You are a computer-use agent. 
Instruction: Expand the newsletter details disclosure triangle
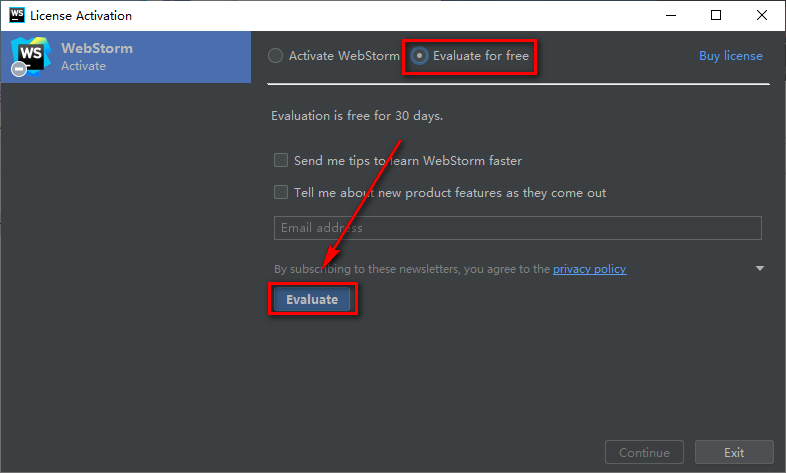click(760, 269)
